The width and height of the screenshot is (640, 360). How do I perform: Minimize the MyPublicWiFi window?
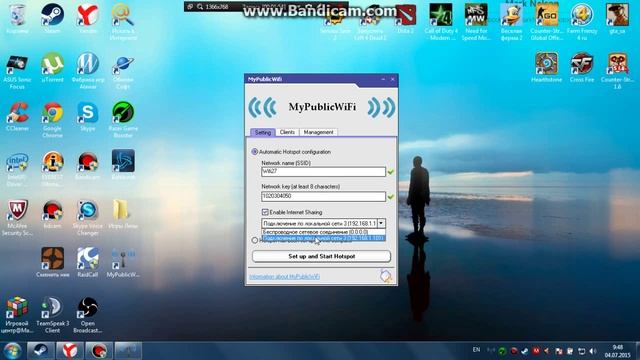(x=383, y=79)
